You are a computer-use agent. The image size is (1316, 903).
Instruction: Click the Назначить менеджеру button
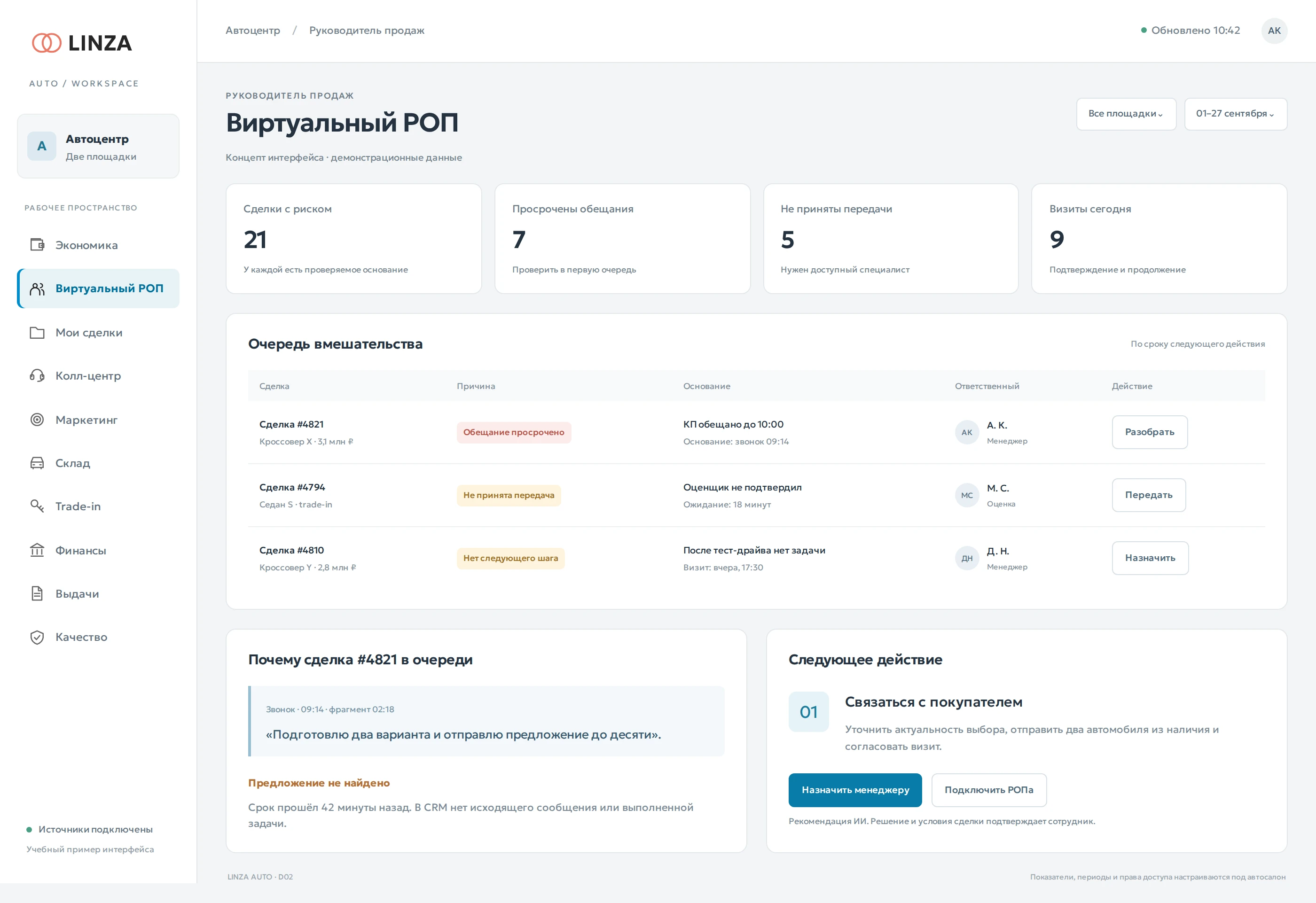[855, 790]
